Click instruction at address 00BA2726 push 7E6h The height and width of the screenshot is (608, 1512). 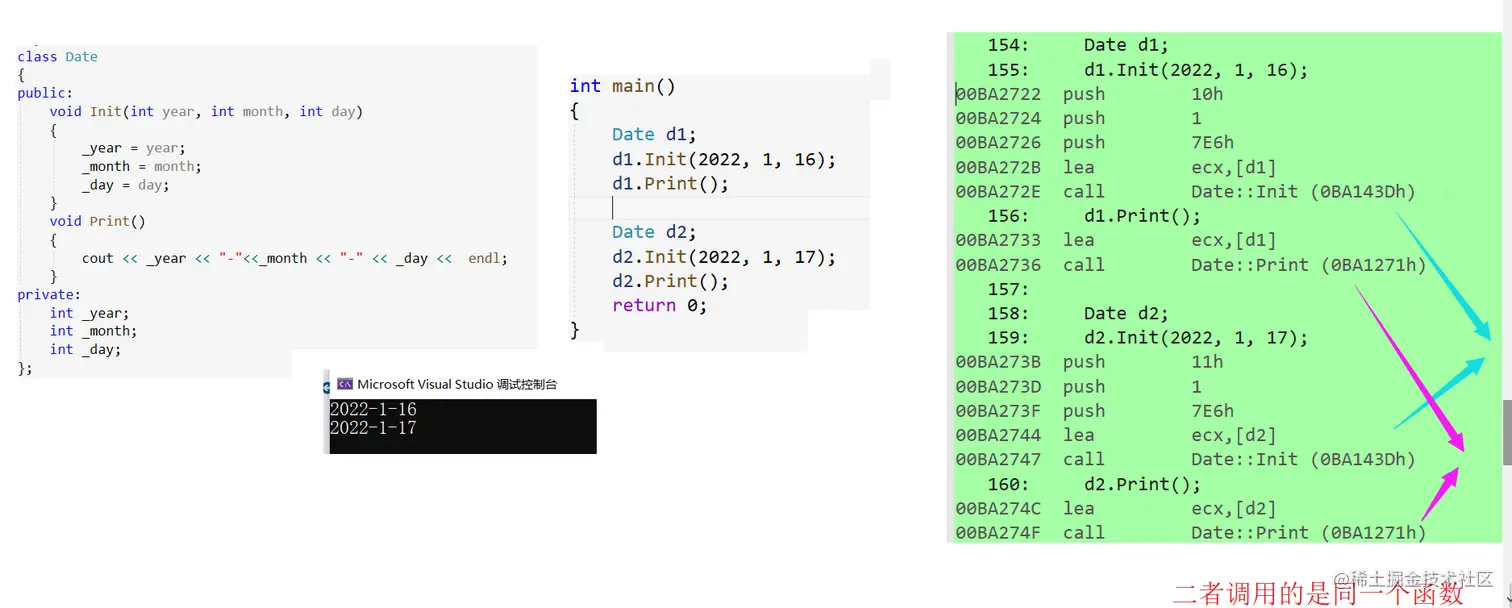coord(1095,143)
